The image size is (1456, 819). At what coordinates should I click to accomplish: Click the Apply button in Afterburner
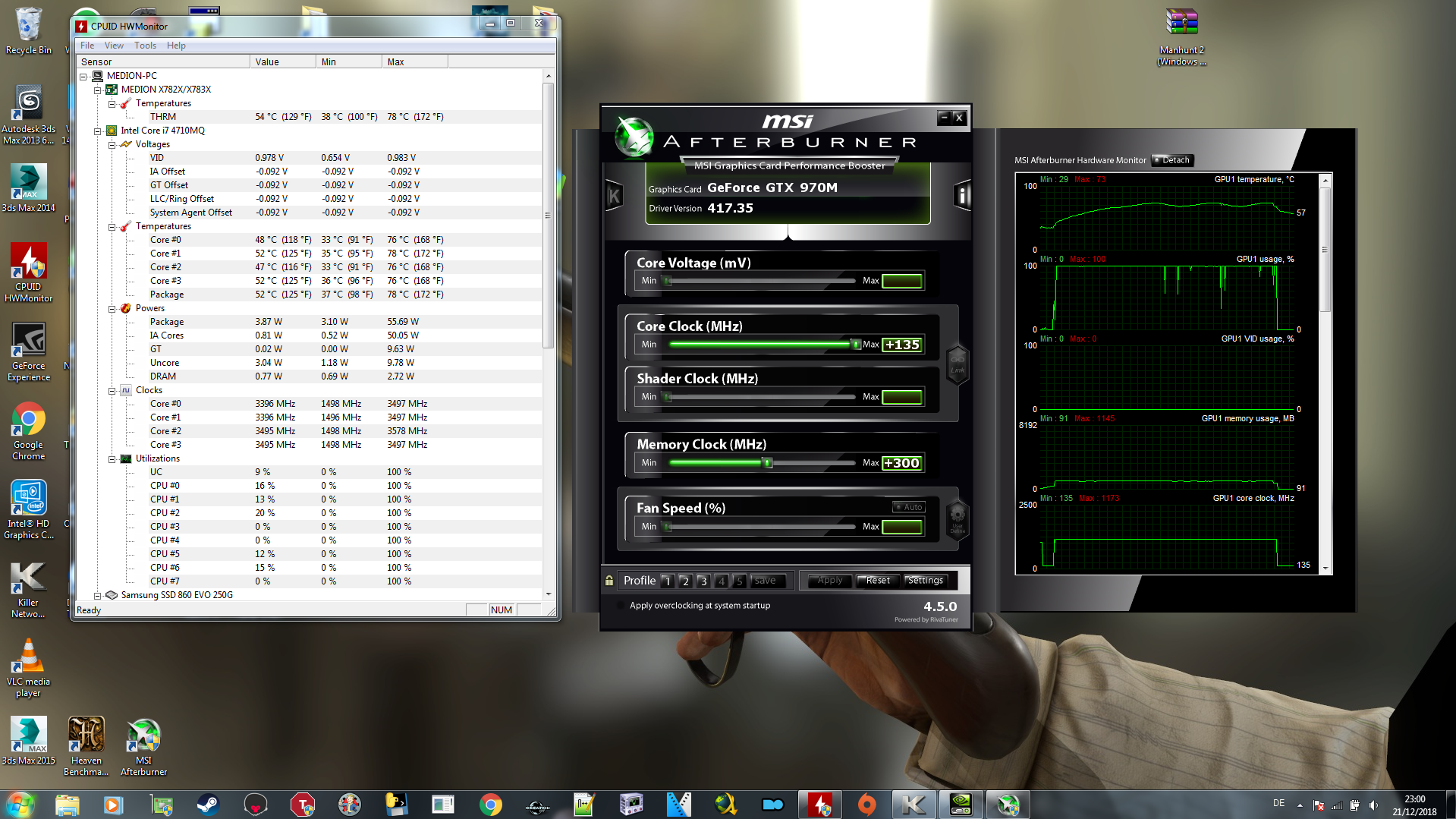click(x=830, y=581)
